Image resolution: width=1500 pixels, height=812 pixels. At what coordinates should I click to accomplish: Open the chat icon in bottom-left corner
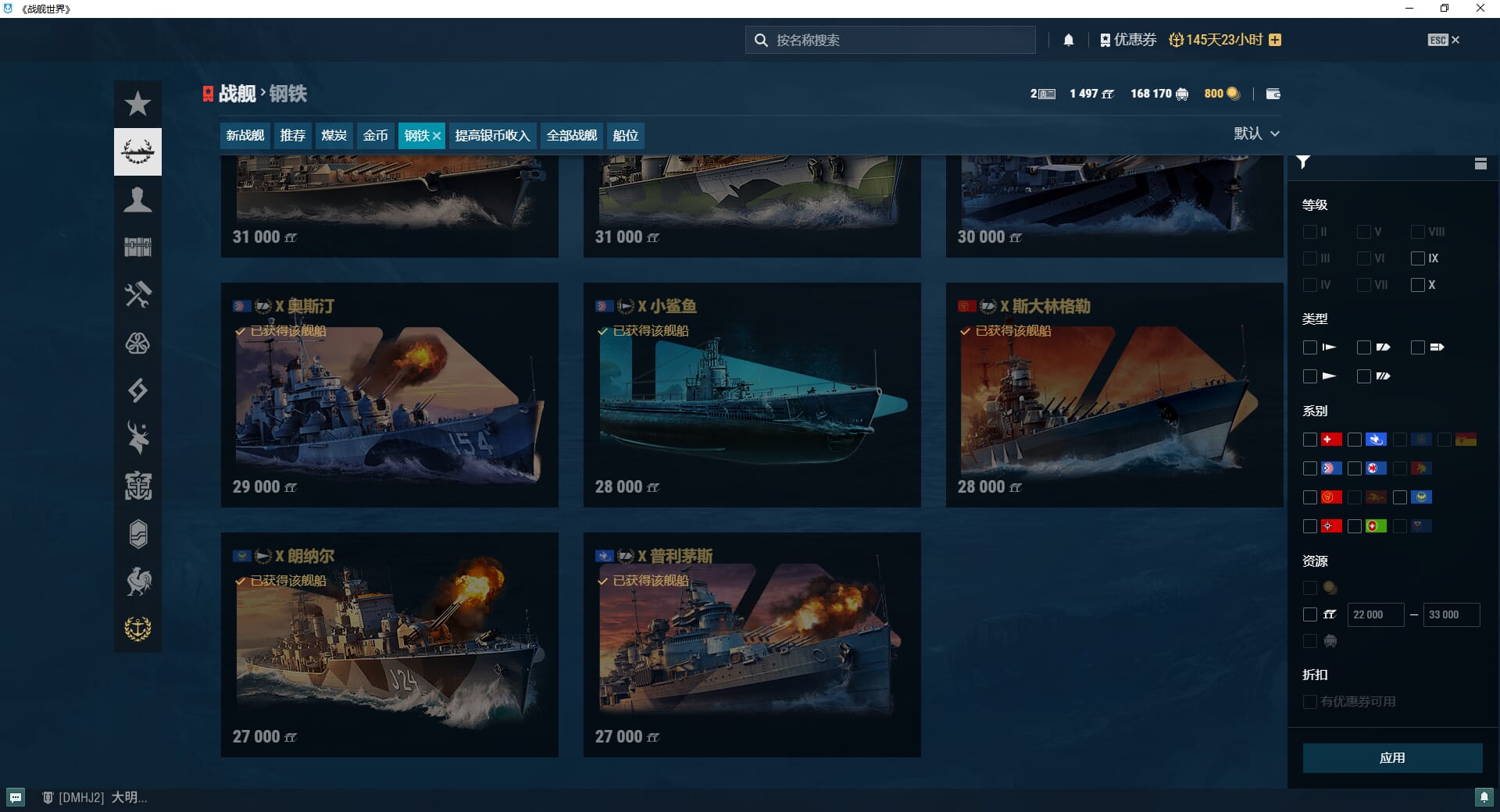pos(16,797)
